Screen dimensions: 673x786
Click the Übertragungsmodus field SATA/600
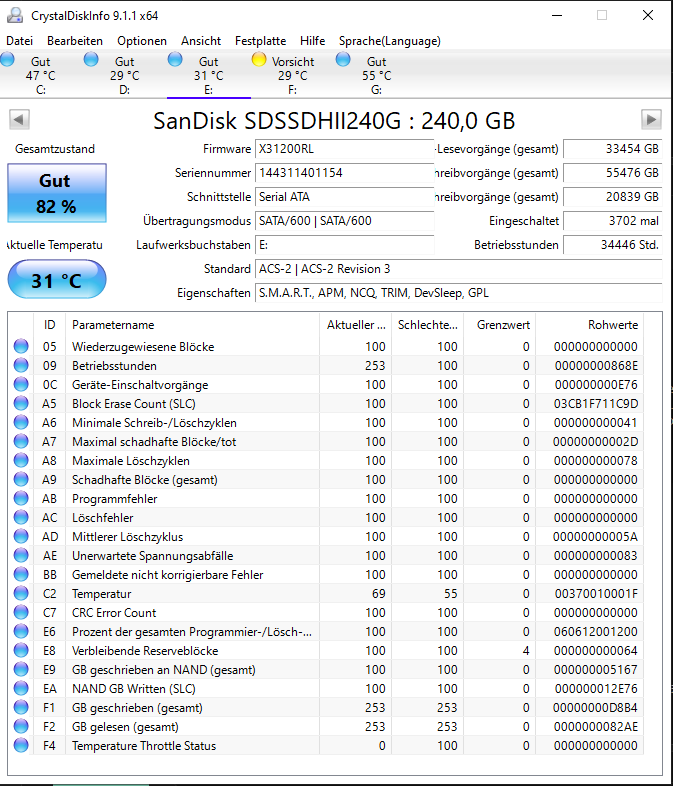pos(344,221)
